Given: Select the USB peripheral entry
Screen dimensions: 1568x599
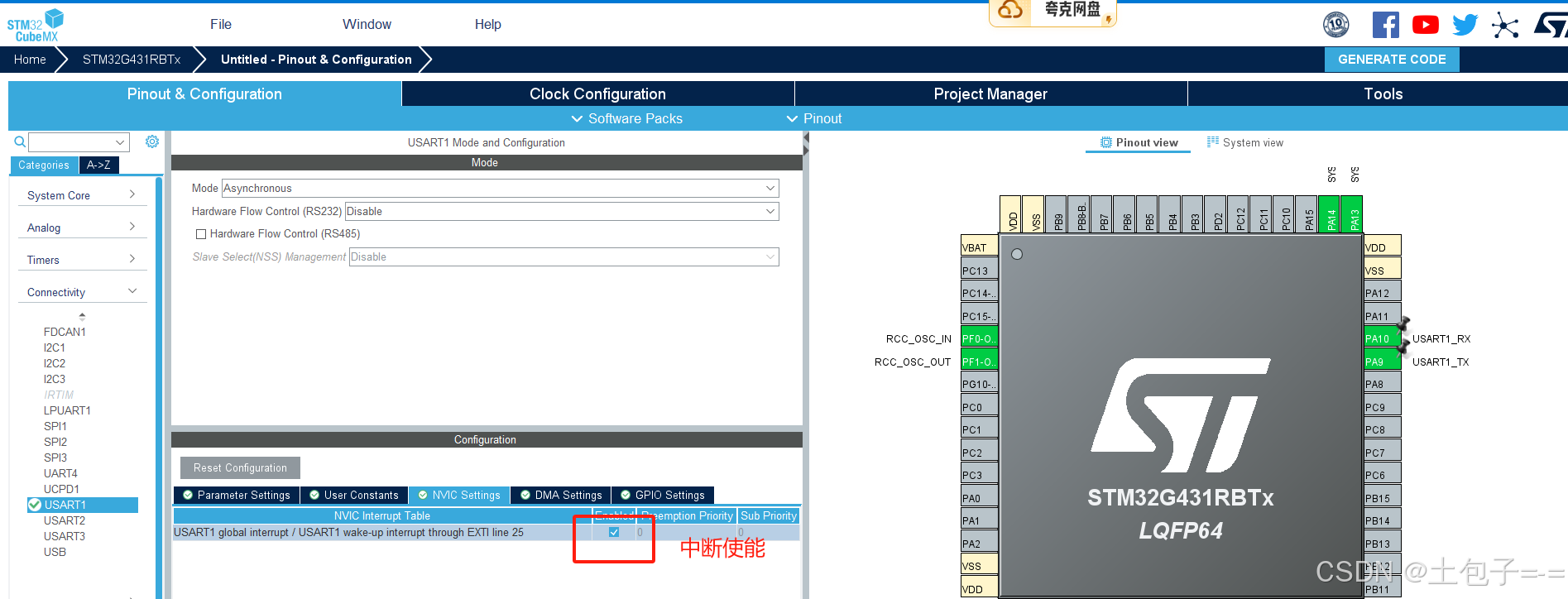Looking at the screenshot, I should point(55,552).
